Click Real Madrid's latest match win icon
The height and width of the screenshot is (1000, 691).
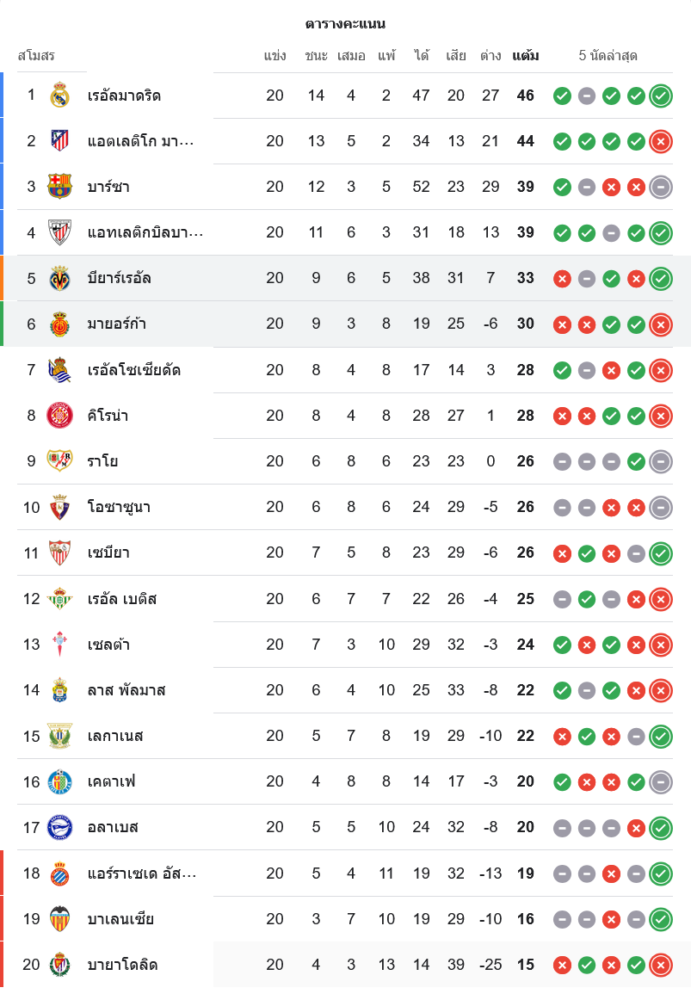(660, 96)
